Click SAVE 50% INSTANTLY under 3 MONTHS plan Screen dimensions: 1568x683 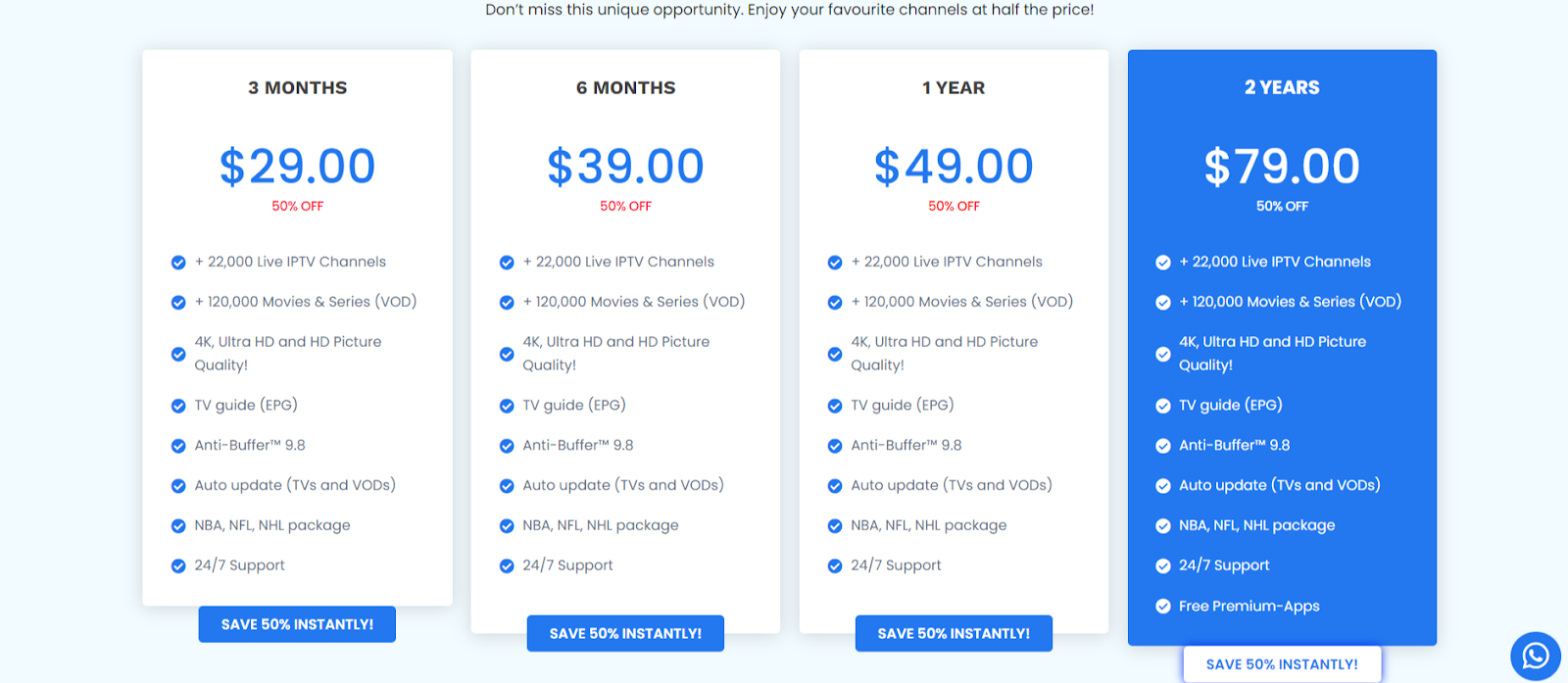[x=296, y=623]
